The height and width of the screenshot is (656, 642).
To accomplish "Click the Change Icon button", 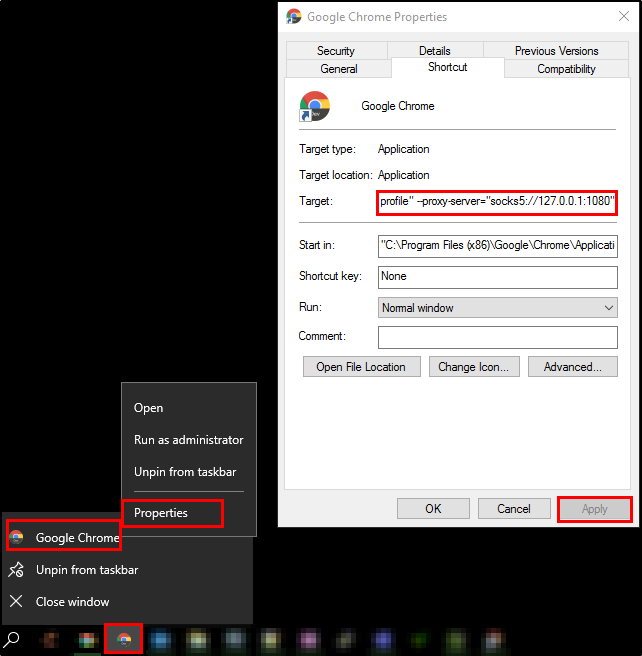I will (474, 367).
